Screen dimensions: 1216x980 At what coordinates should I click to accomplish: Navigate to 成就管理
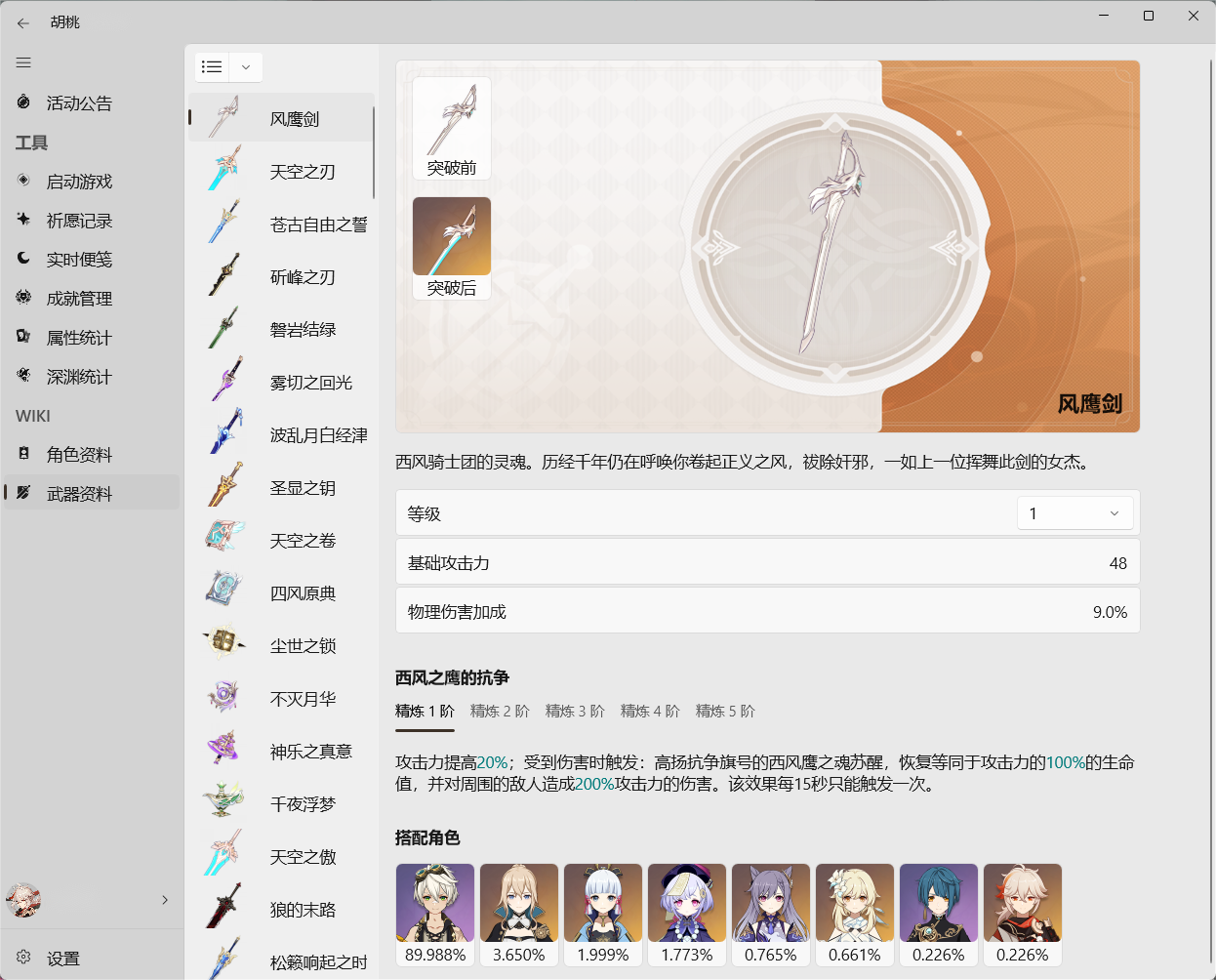tap(92, 299)
